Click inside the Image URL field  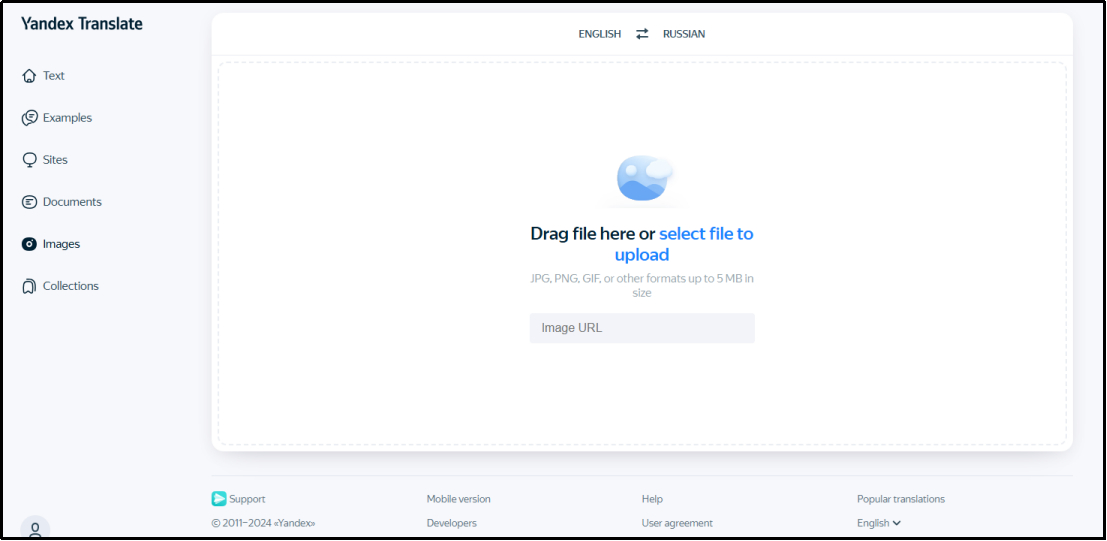[642, 328]
